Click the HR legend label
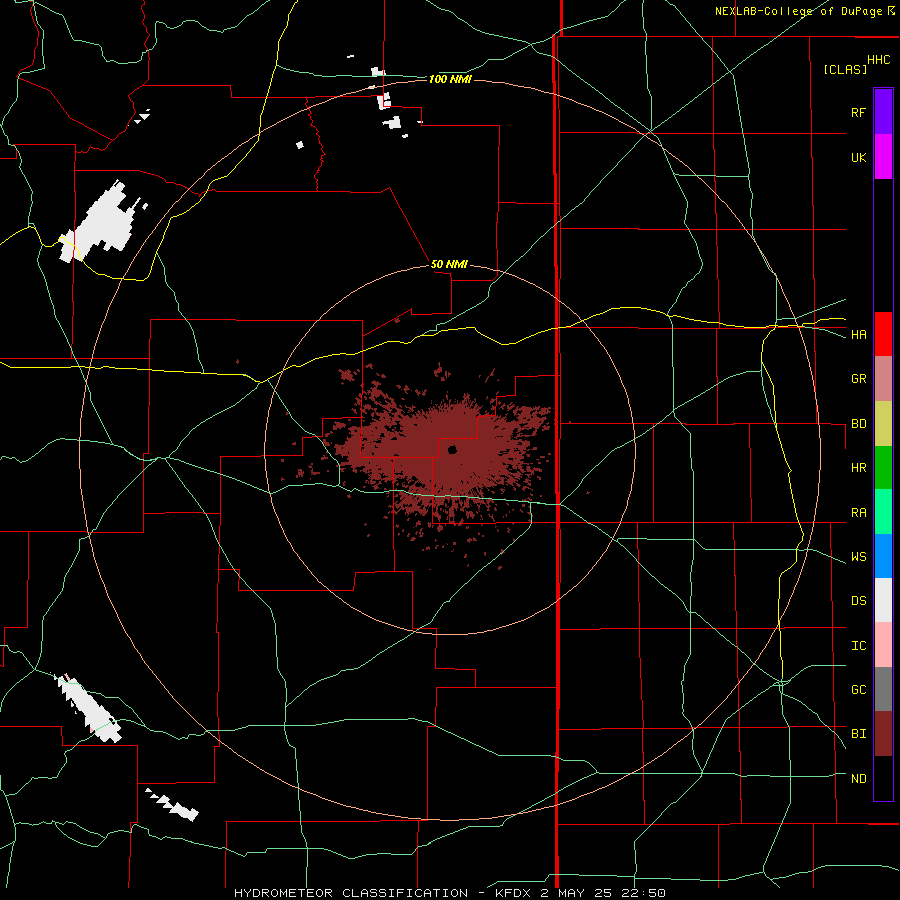The height and width of the screenshot is (900, 900). (858, 468)
